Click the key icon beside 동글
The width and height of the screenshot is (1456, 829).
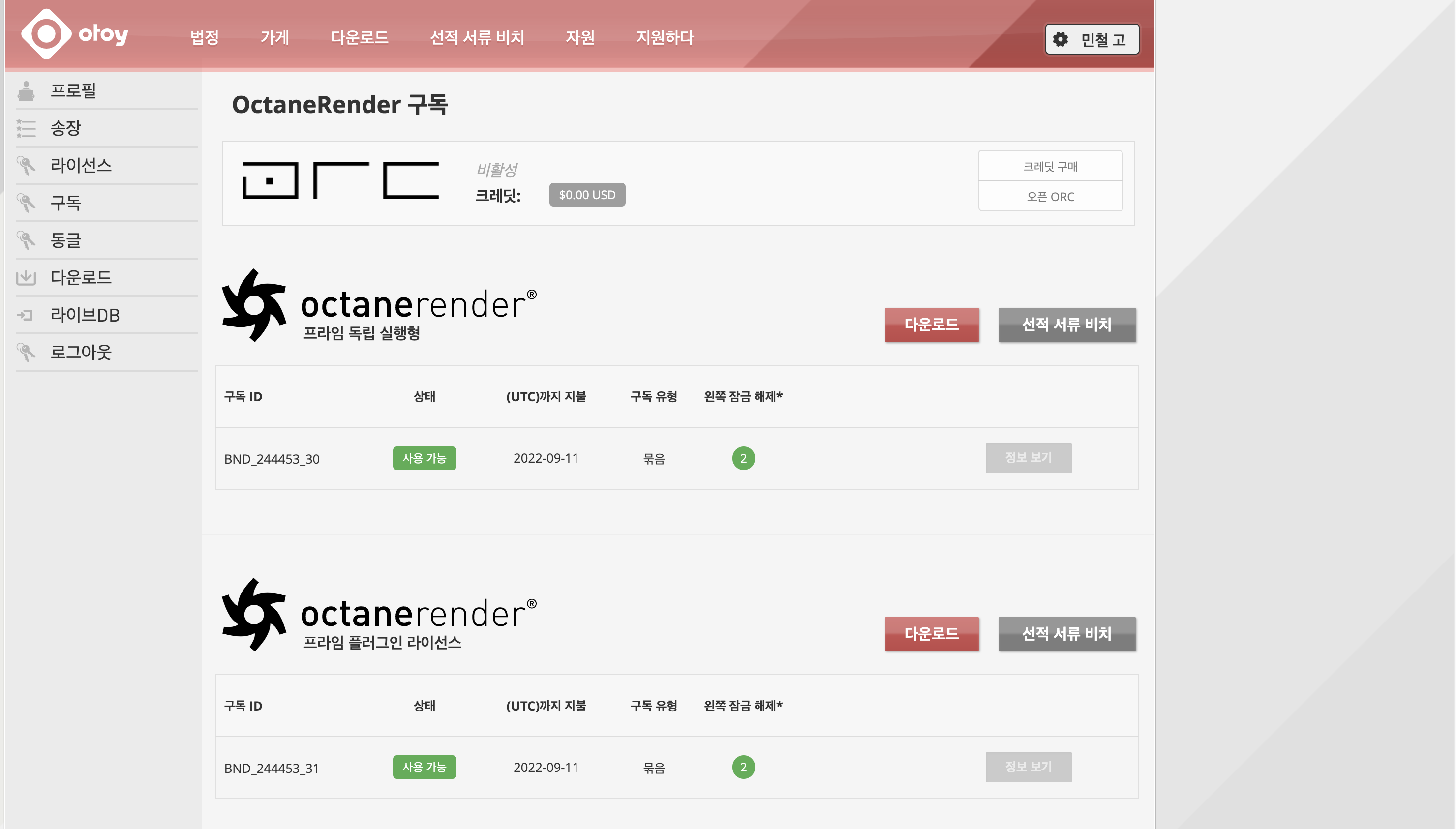pyautogui.click(x=26, y=240)
